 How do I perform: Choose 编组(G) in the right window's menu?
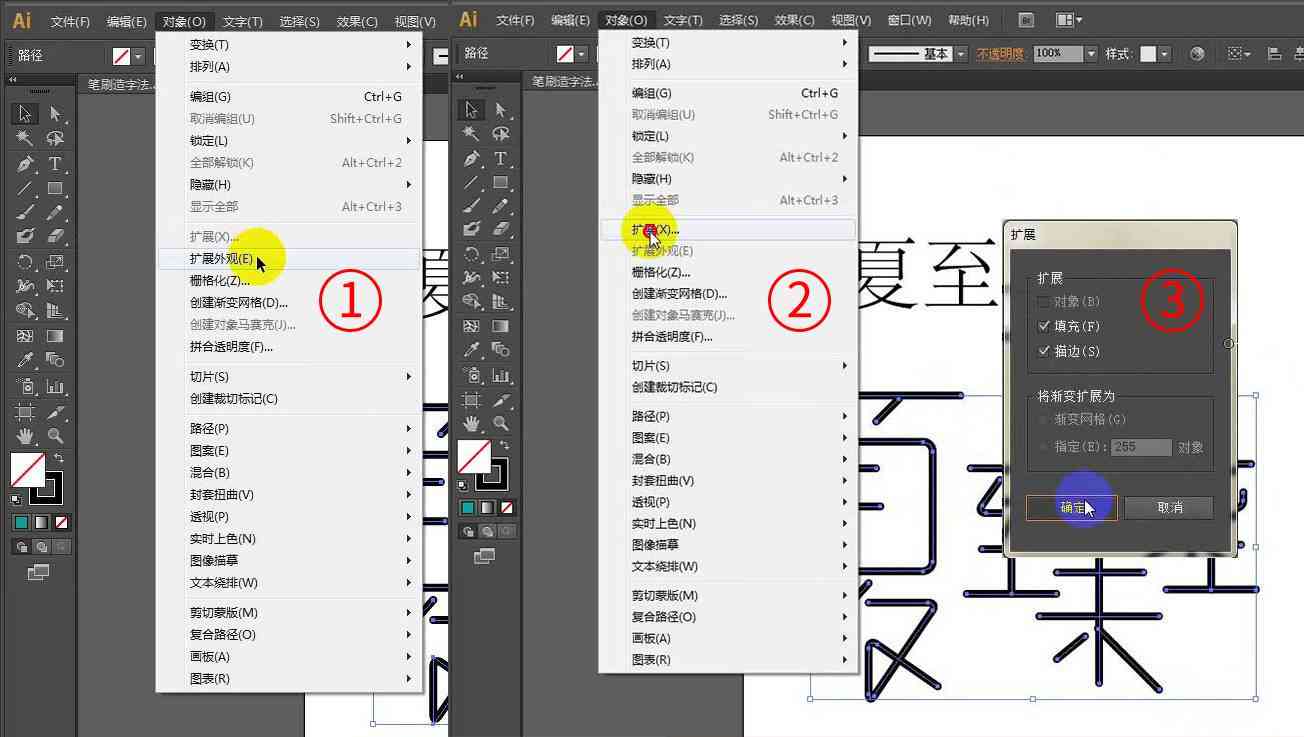(x=728, y=93)
